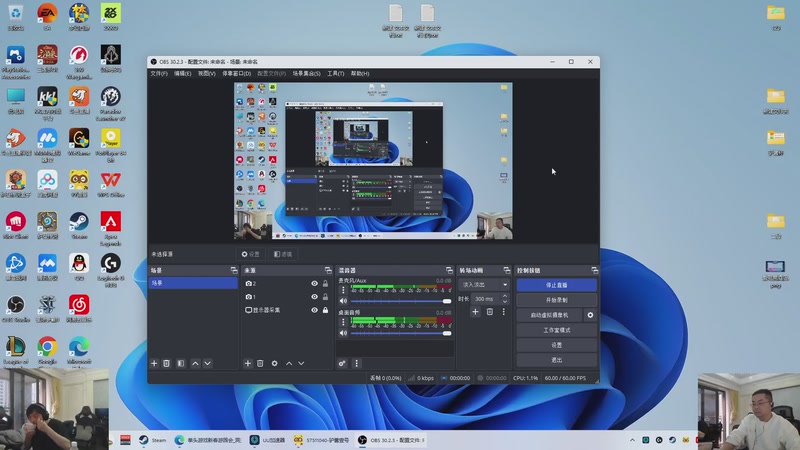Open the Docks menu (停靠窗口)
The width and height of the screenshot is (800, 450).
[236, 73]
